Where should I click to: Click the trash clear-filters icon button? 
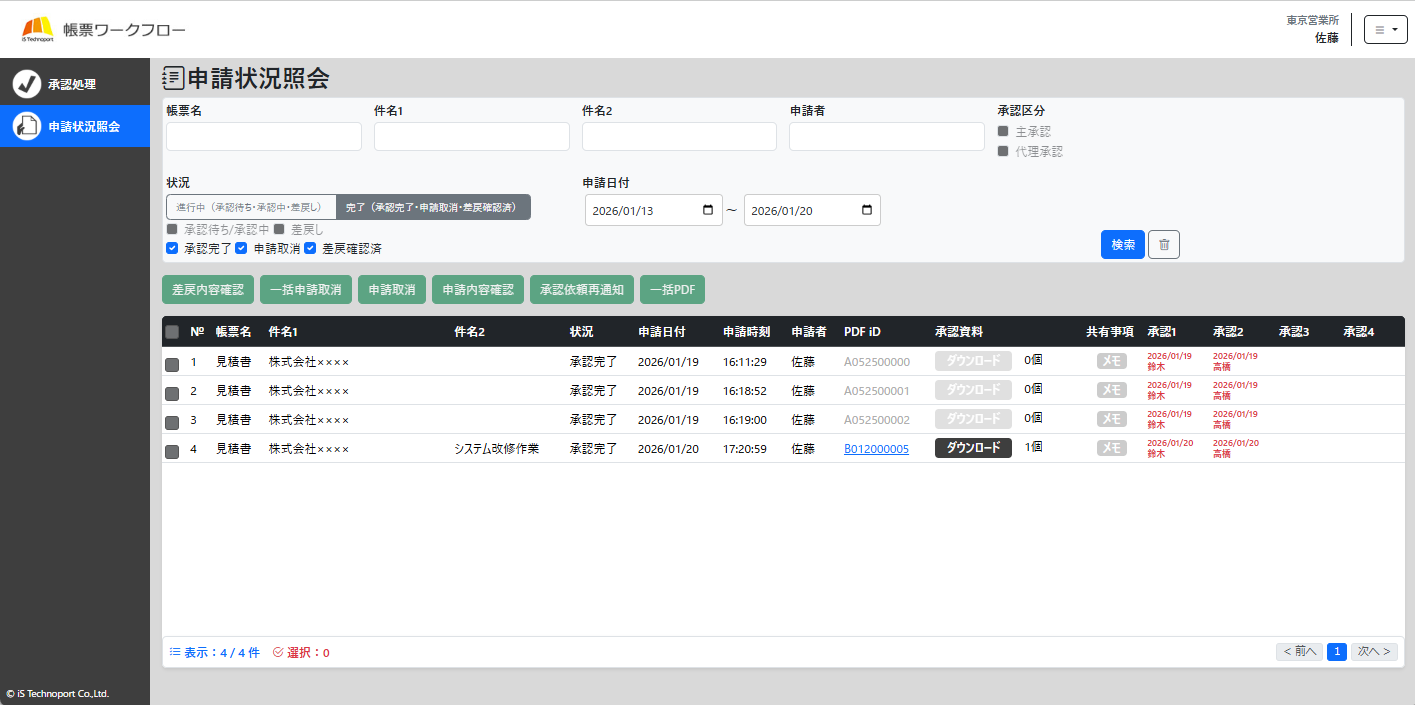(x=1163, y=245)
